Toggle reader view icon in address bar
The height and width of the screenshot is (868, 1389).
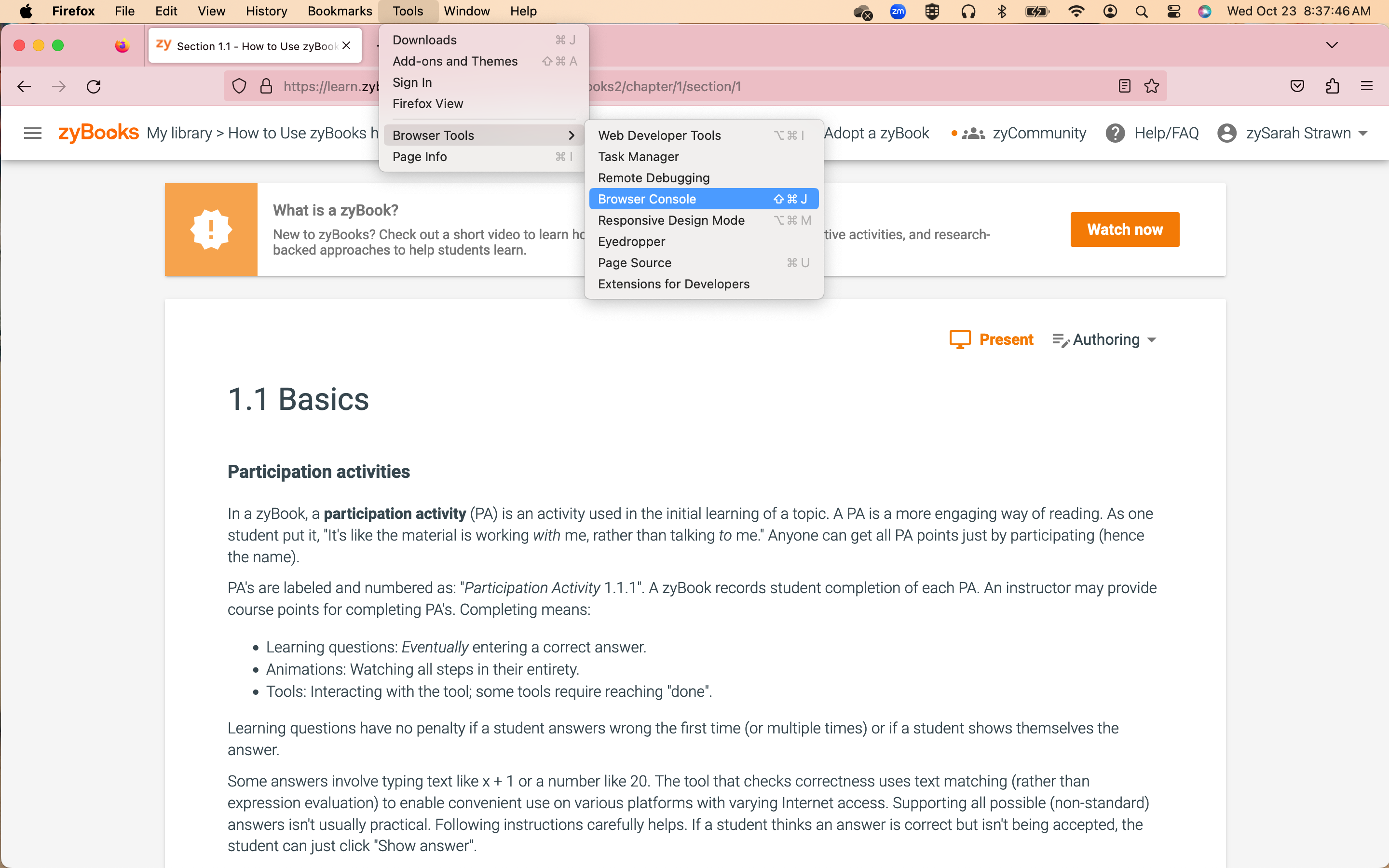point(1124,87)
